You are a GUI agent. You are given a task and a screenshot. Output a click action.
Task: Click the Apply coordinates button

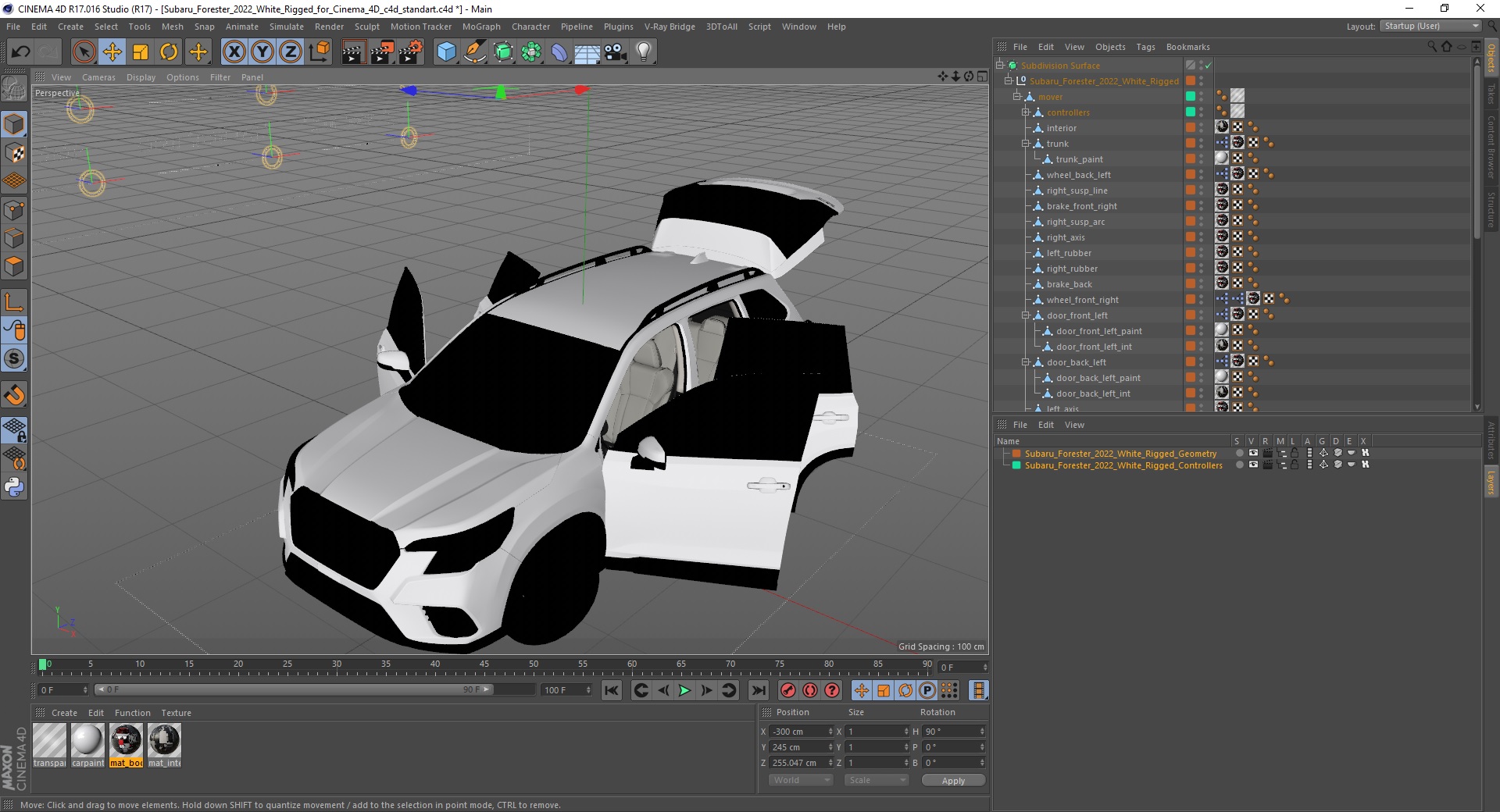[x=953, y=780]
